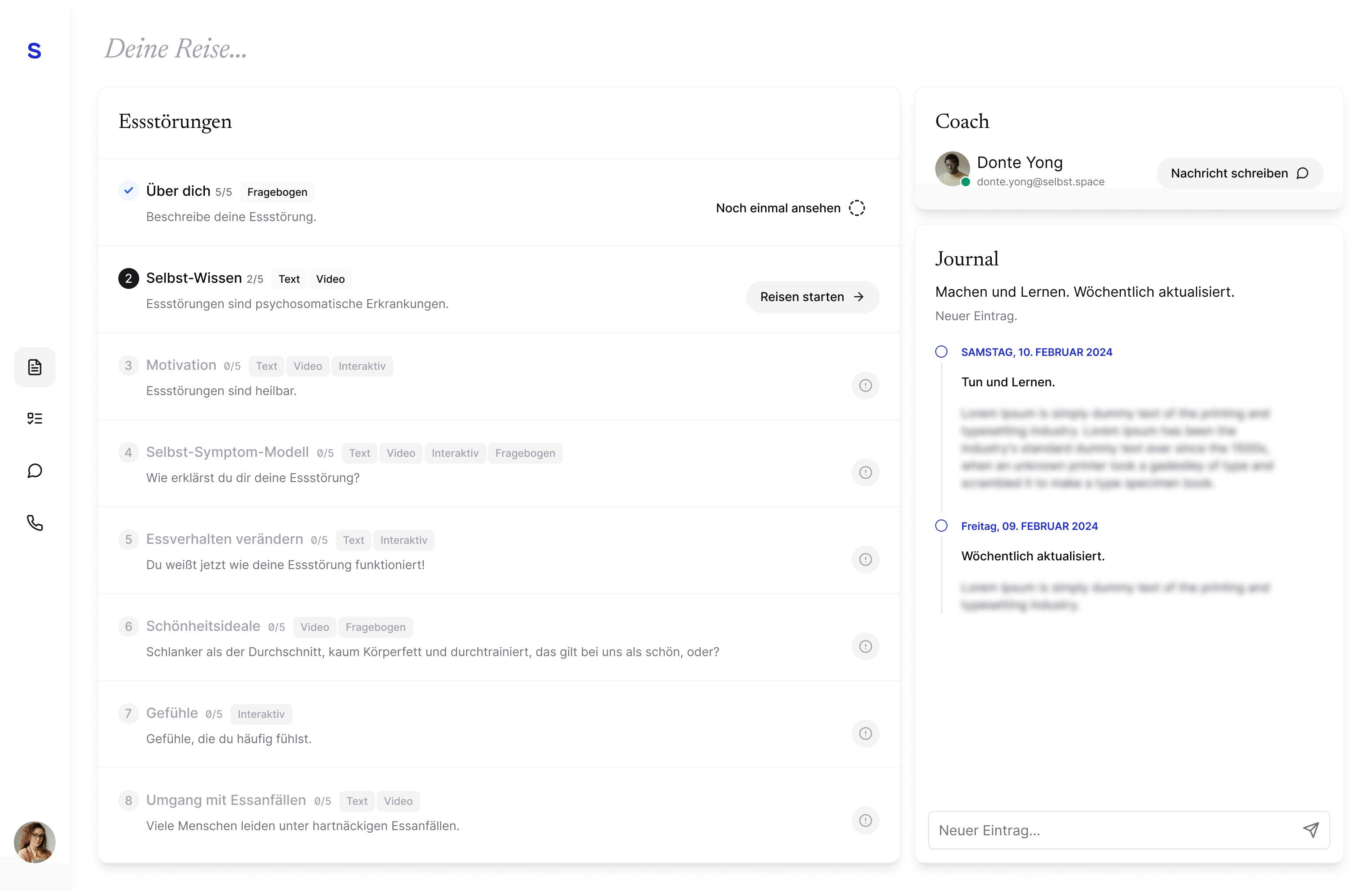
Task: Open the user profile avatar at bottom-left
Action: pyautogui.click(x=35, y=842)
